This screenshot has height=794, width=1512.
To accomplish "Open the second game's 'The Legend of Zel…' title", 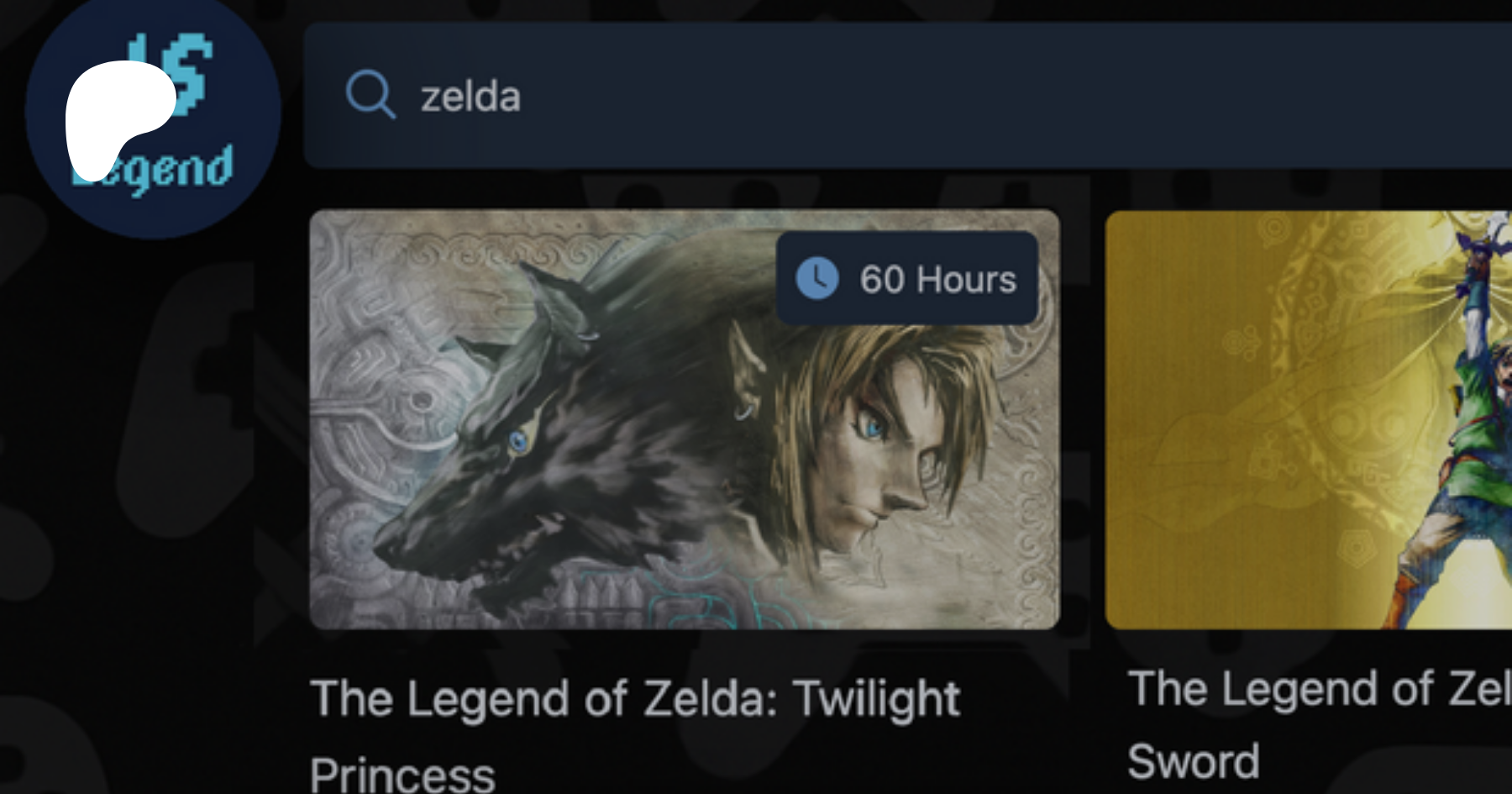I will point(1319,689).
